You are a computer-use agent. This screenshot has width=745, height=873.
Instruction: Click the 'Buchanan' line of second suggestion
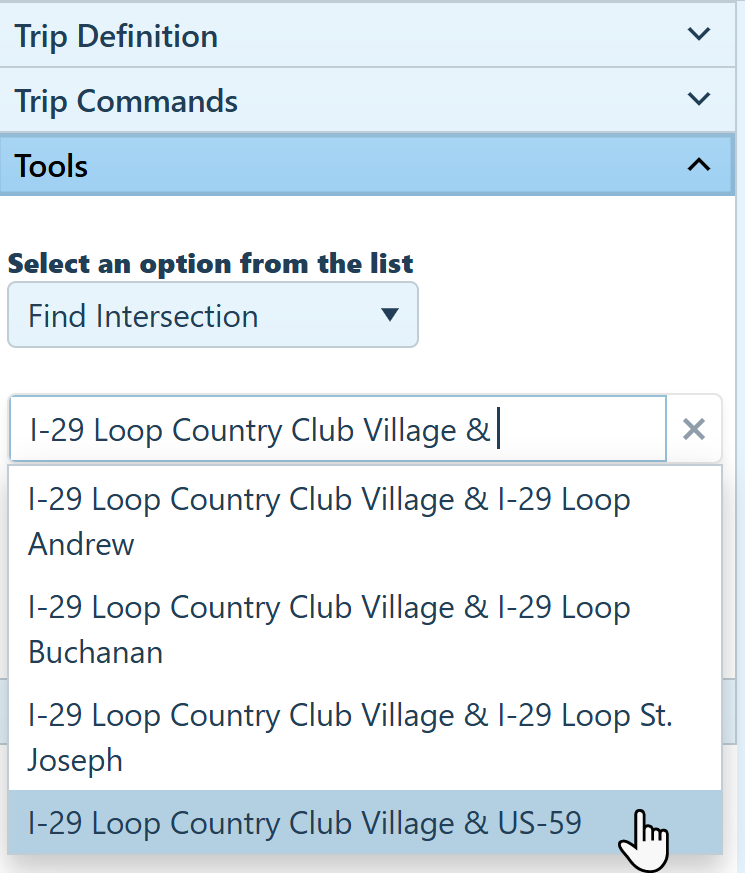coord(95,652)
